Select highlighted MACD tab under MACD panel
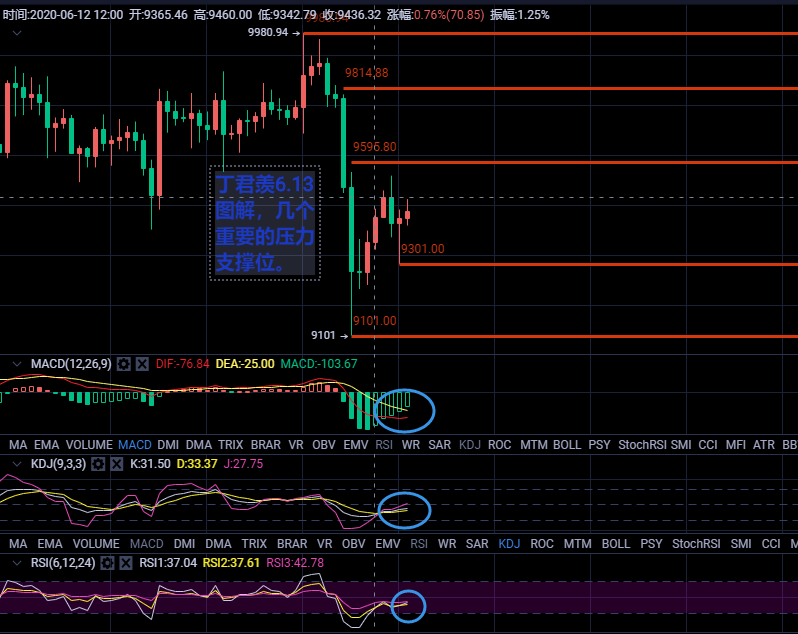Viewport: 798px width, 634px height. click(135, 445)
